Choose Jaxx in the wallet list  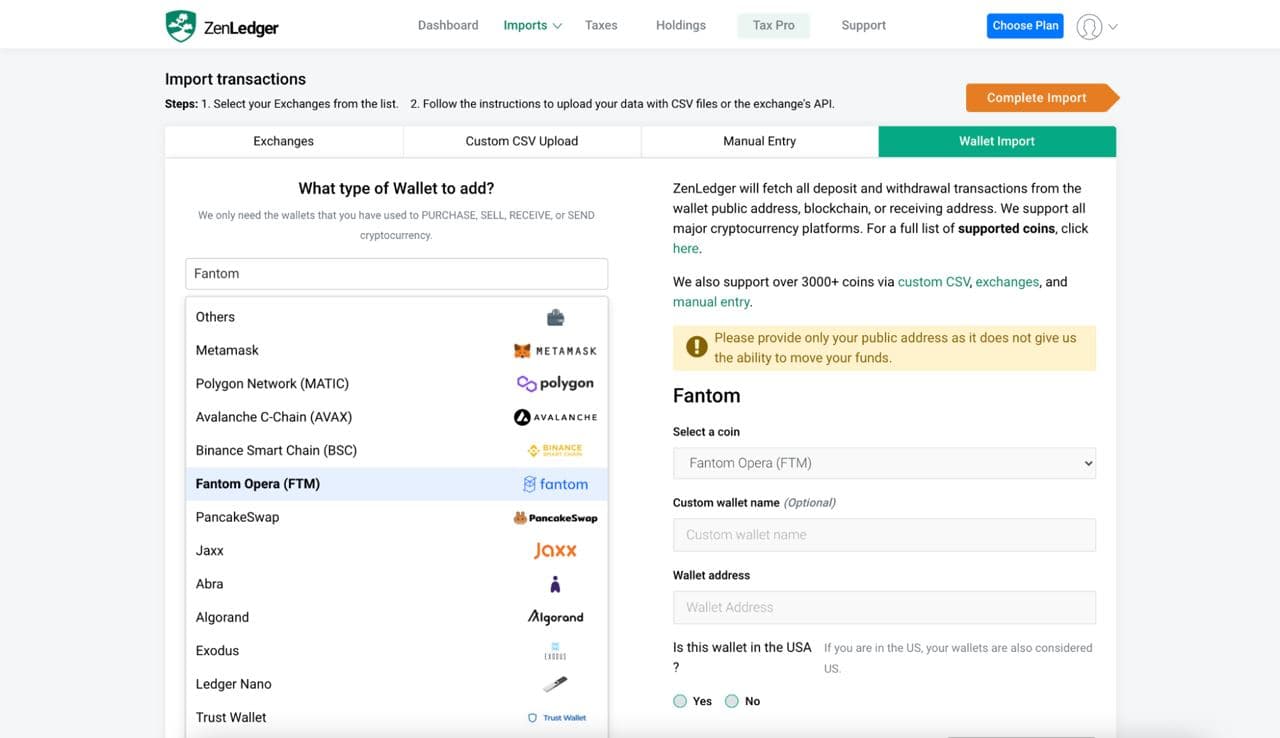tap(397, 551)
